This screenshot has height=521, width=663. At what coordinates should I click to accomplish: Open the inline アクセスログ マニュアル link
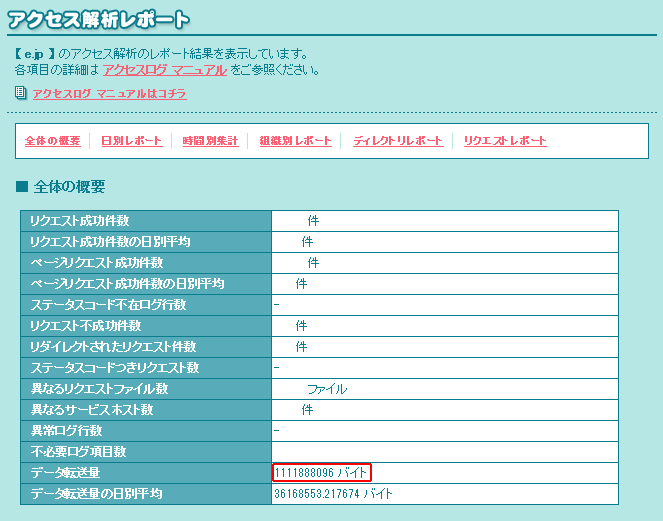(x=164, y=70)
